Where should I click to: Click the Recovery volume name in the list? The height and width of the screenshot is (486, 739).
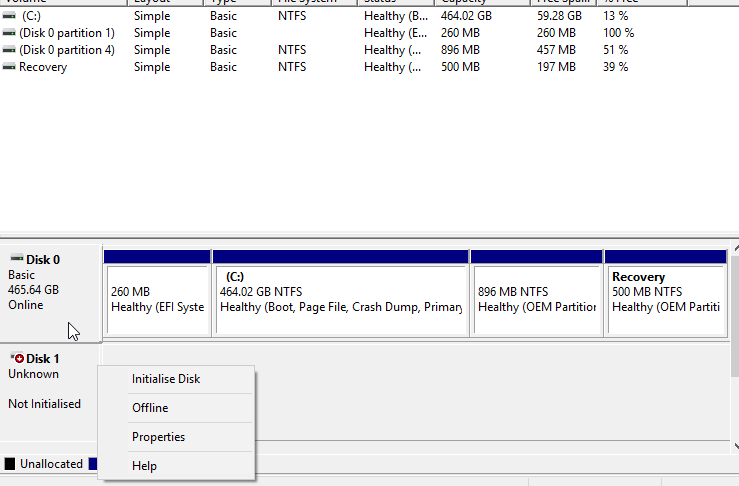(x=43, y=67)
